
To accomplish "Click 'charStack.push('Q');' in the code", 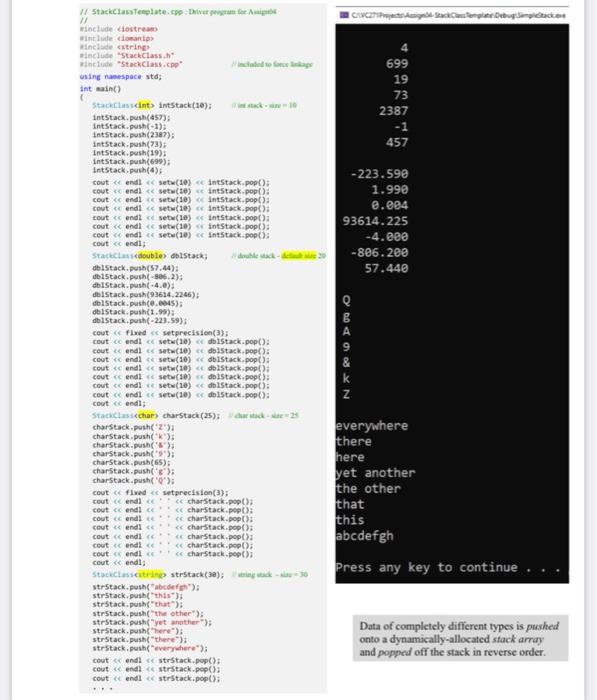I will coord(134,480).
